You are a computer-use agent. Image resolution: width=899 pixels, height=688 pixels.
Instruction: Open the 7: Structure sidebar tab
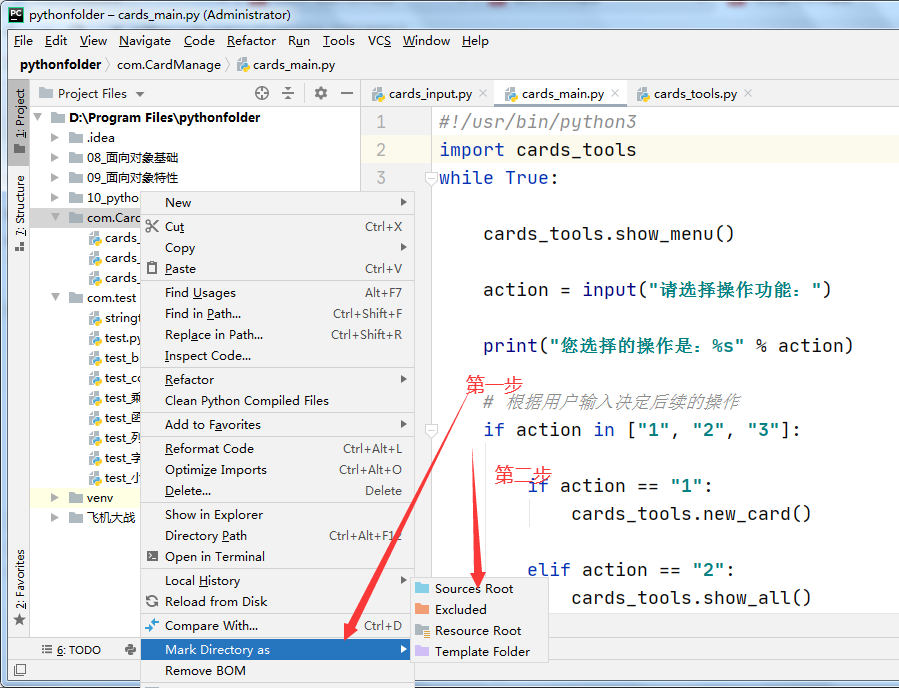point(20,213)
